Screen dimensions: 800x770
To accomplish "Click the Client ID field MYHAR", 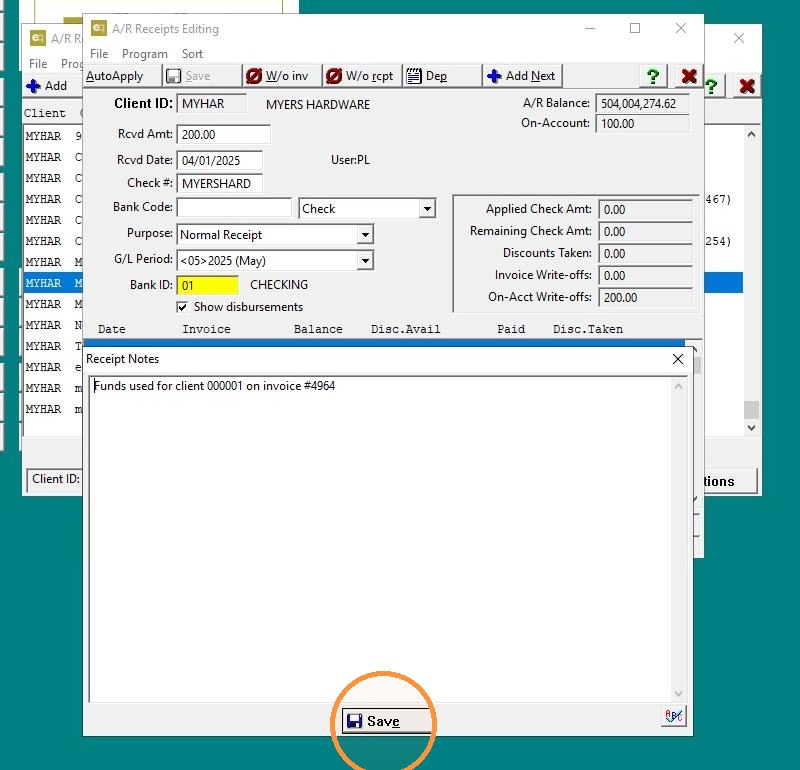I will 211,104.
